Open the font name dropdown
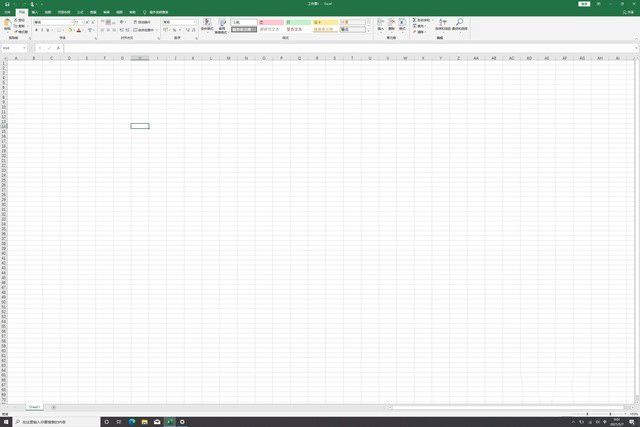The image size is (640, 427). pos(73,22)
